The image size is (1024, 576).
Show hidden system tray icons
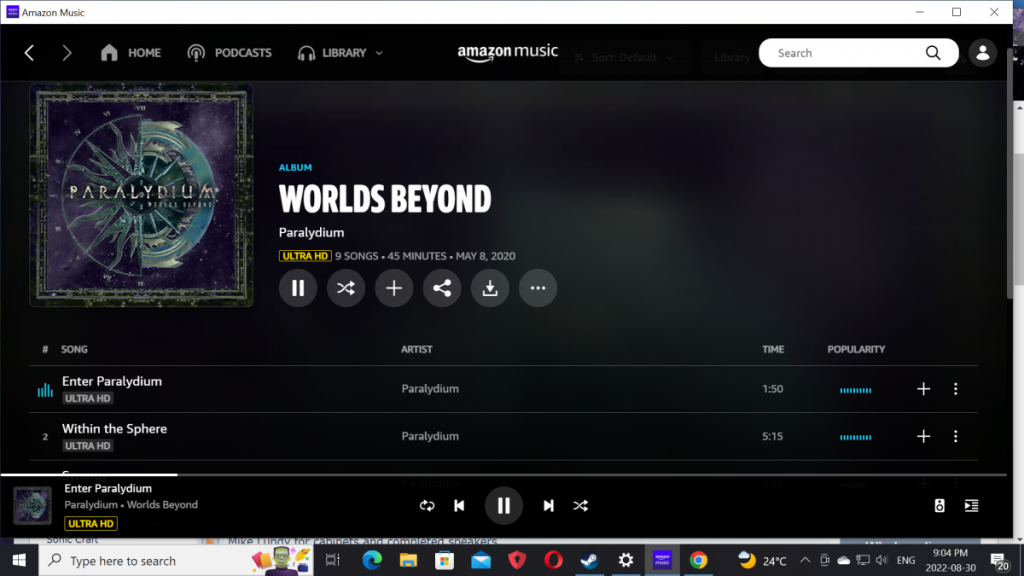pos(805,560)
